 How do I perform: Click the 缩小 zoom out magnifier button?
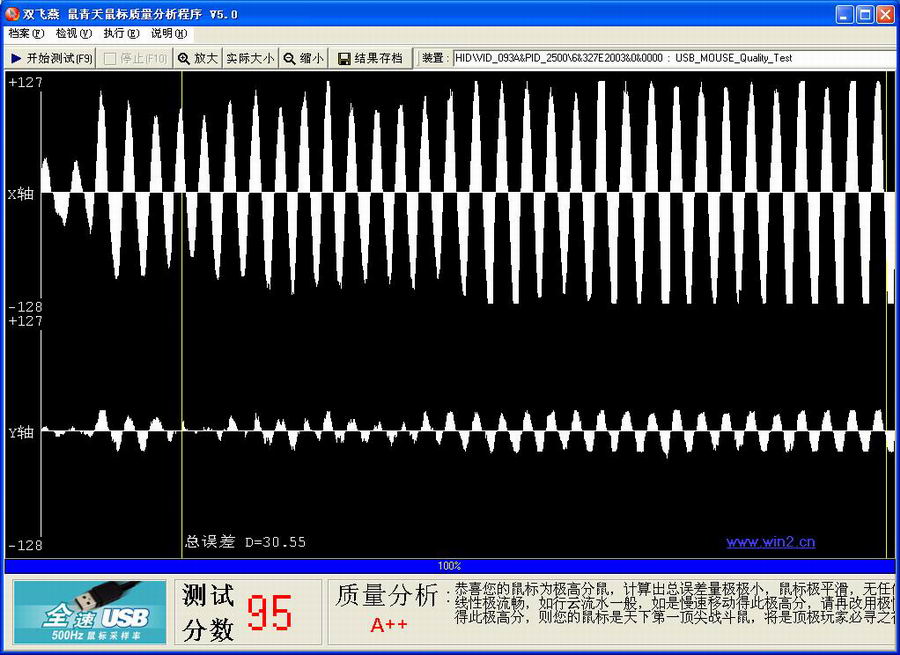click(x=303, y=58)
